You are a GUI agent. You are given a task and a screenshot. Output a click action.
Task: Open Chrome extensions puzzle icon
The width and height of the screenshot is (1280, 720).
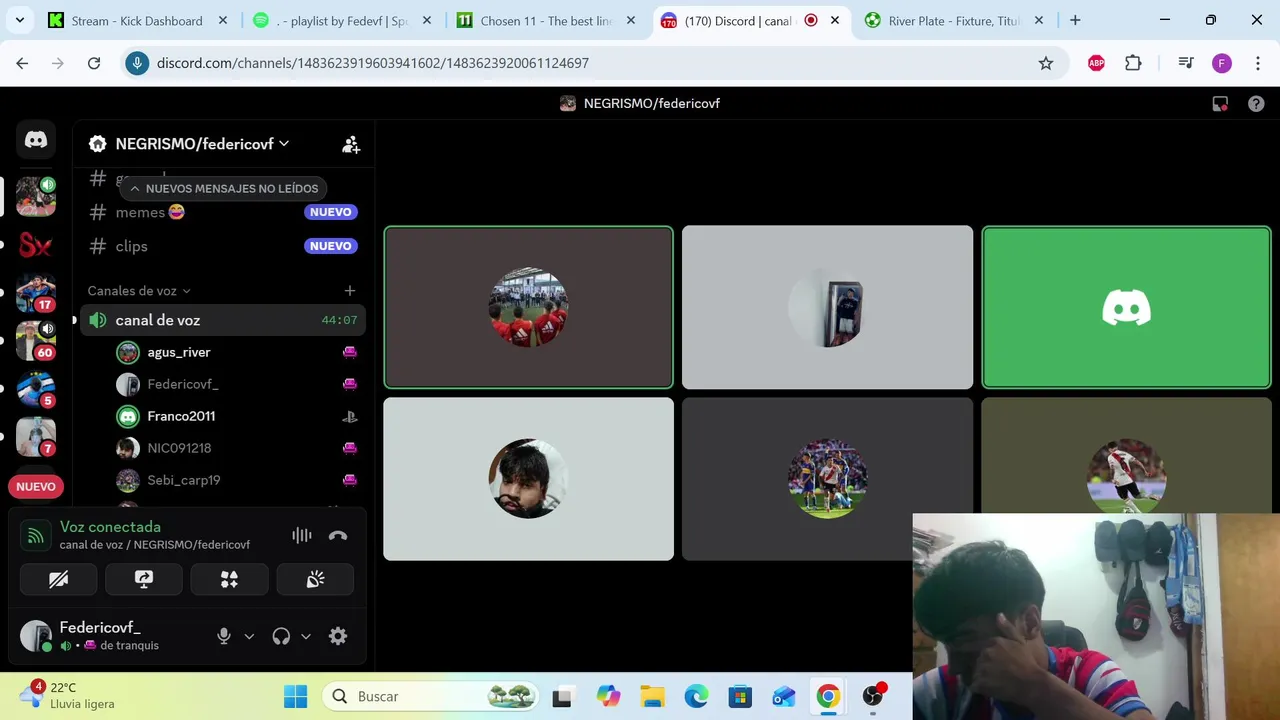[x=1133, y=63]
